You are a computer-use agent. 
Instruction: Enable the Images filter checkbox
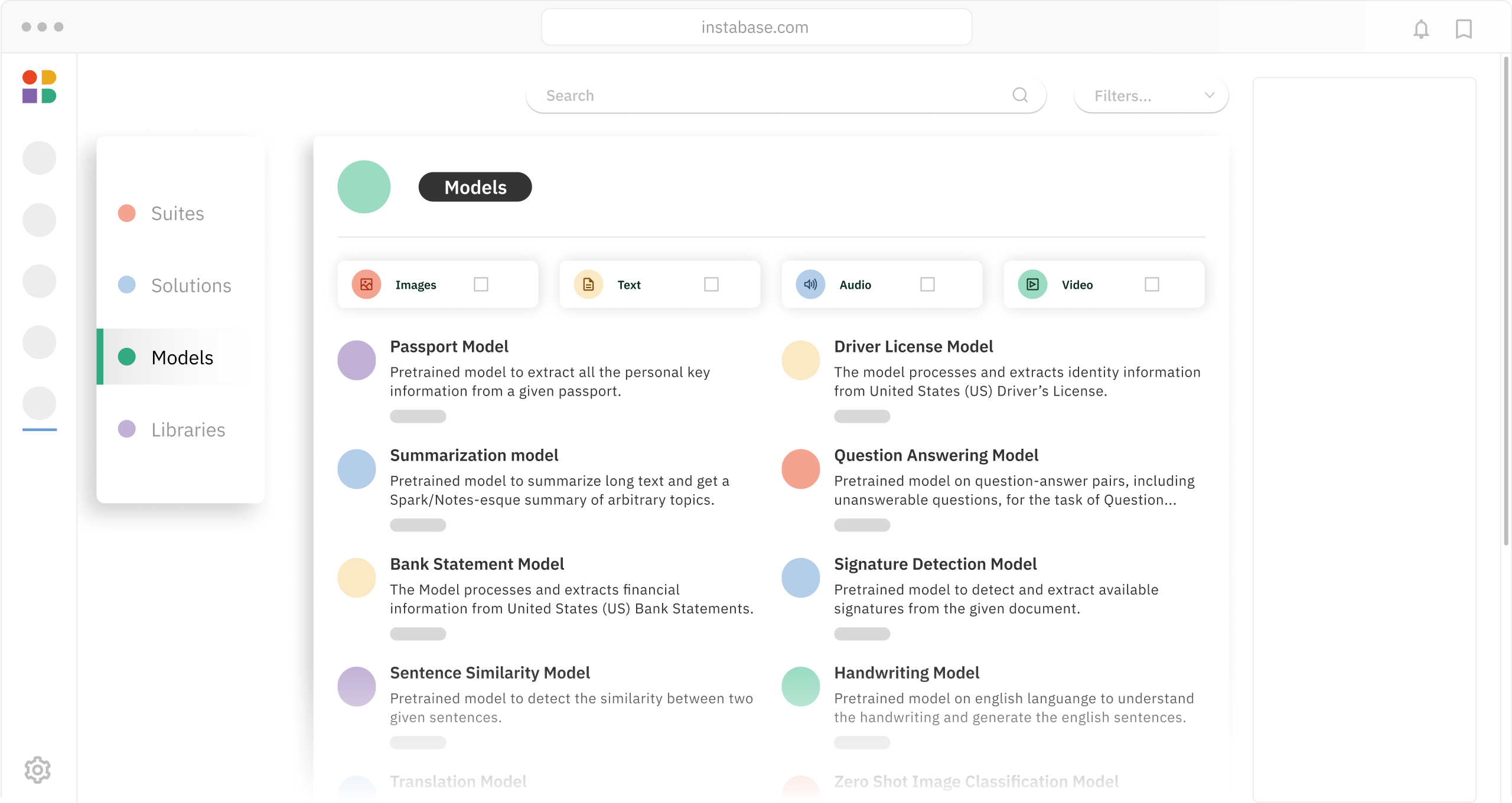(x=481, y=285)
